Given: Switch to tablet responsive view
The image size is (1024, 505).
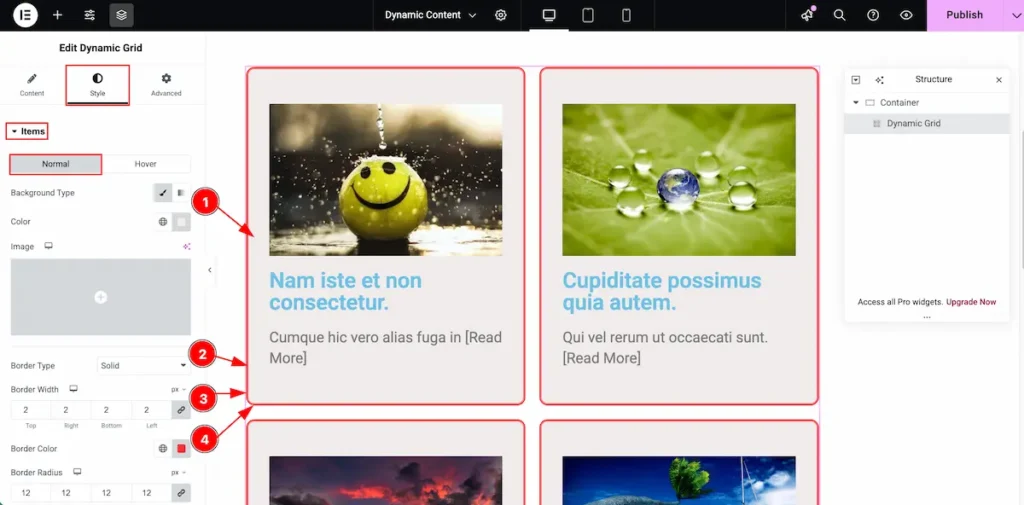Looking at the screenshot, I should (588, 15).
